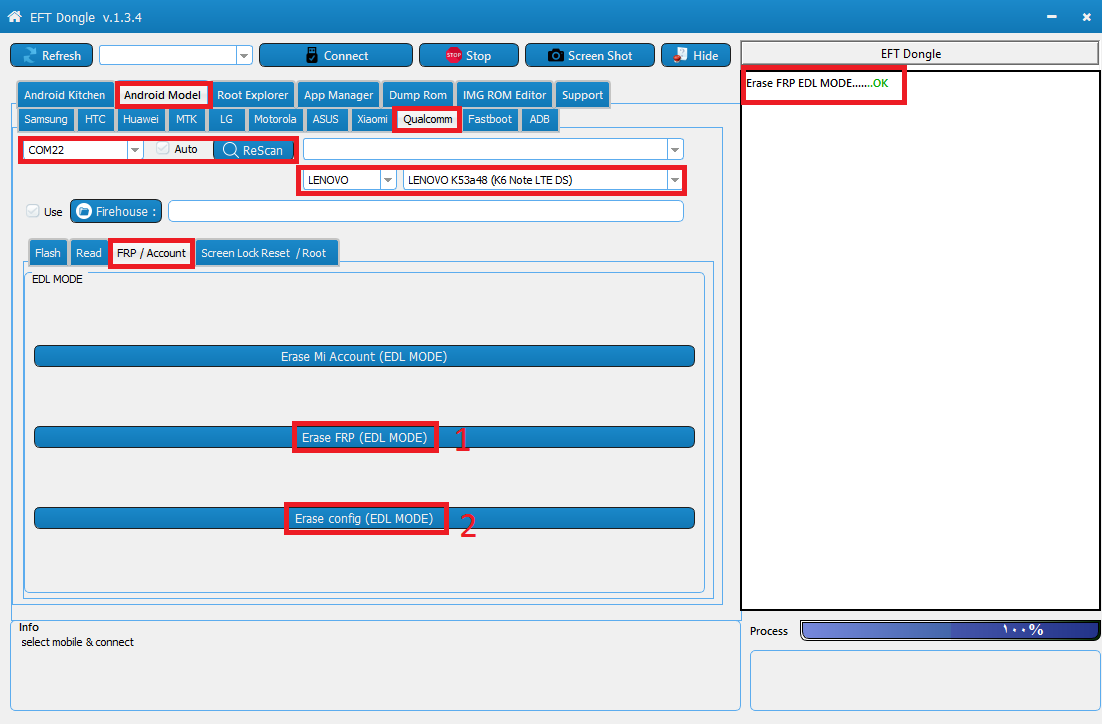Click the home icon in title bar
This screenshot has height=724, width=1102.
(14, 16)
